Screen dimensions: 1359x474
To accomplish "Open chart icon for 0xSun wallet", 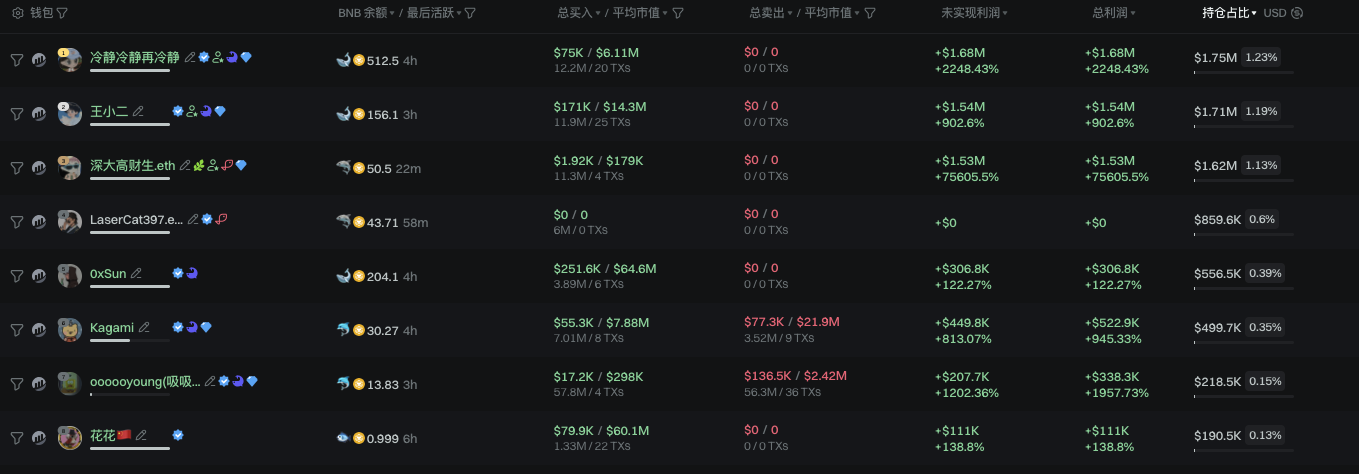I will click(39, 276).
